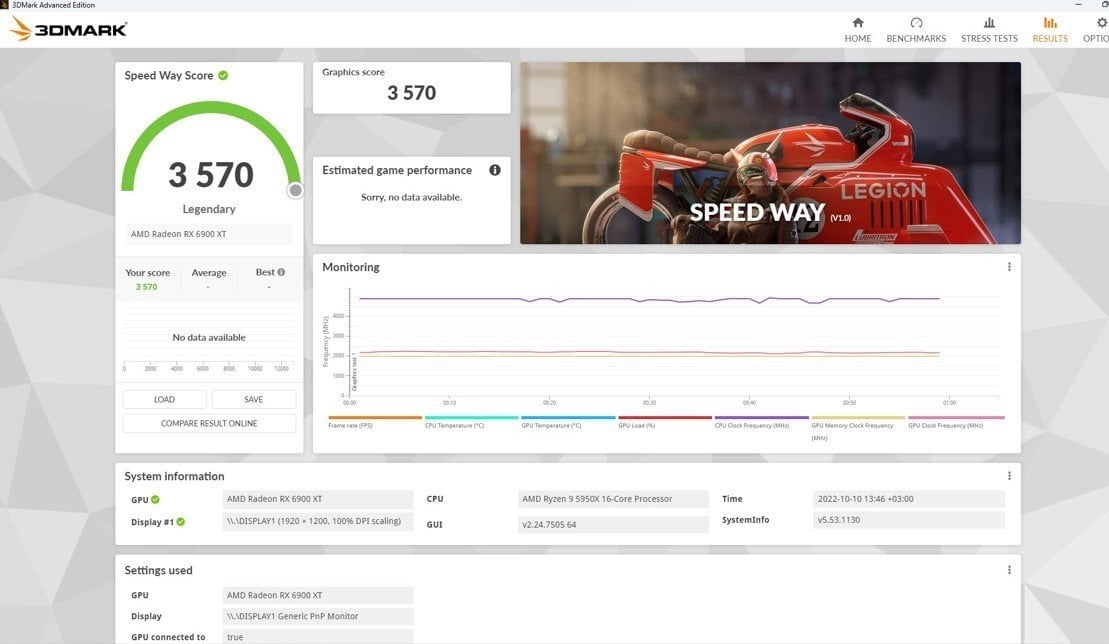This screenshot has width=1109, height=644.
Task: Click the Speed Way preview image
Action: [x=770, y=153]
